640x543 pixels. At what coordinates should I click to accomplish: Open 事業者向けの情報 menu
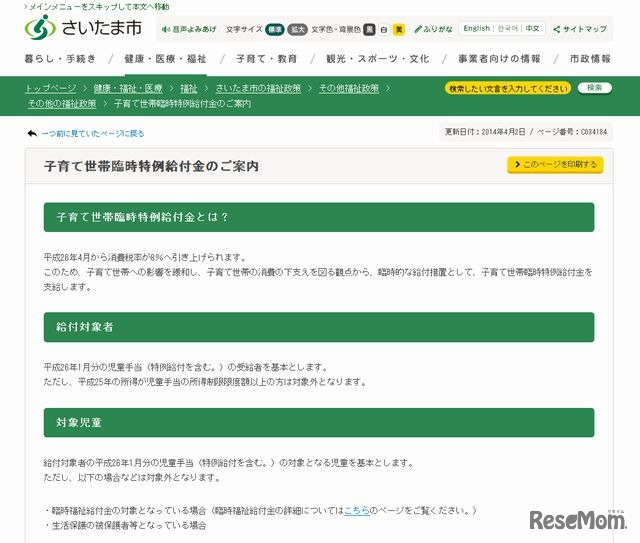click(x=499, y=59)
